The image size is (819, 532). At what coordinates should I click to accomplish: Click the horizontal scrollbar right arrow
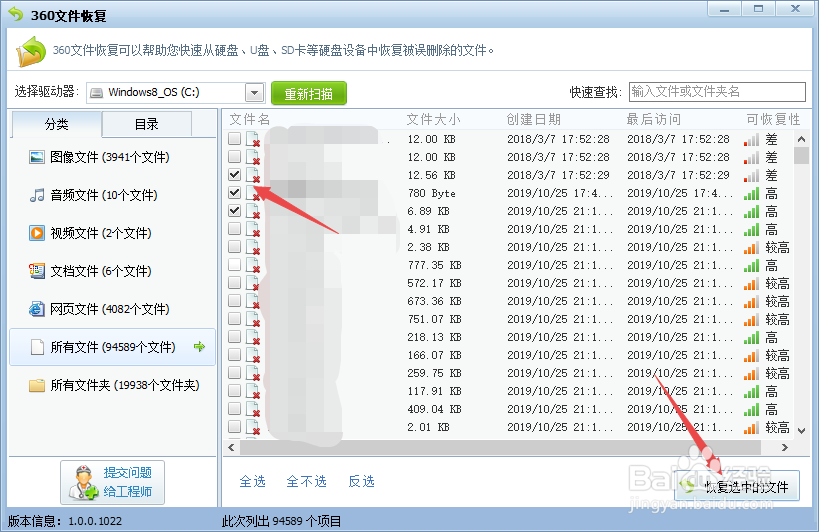click(785, 447)
